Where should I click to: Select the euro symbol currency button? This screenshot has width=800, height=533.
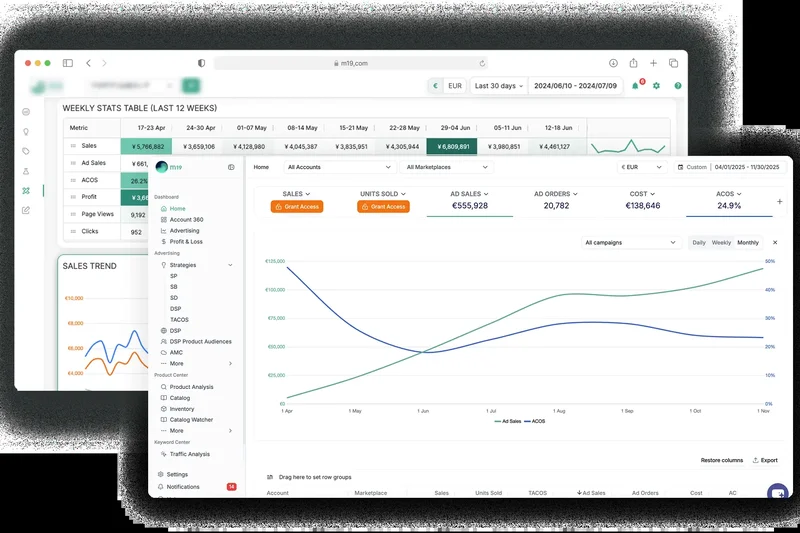[435, 86]
